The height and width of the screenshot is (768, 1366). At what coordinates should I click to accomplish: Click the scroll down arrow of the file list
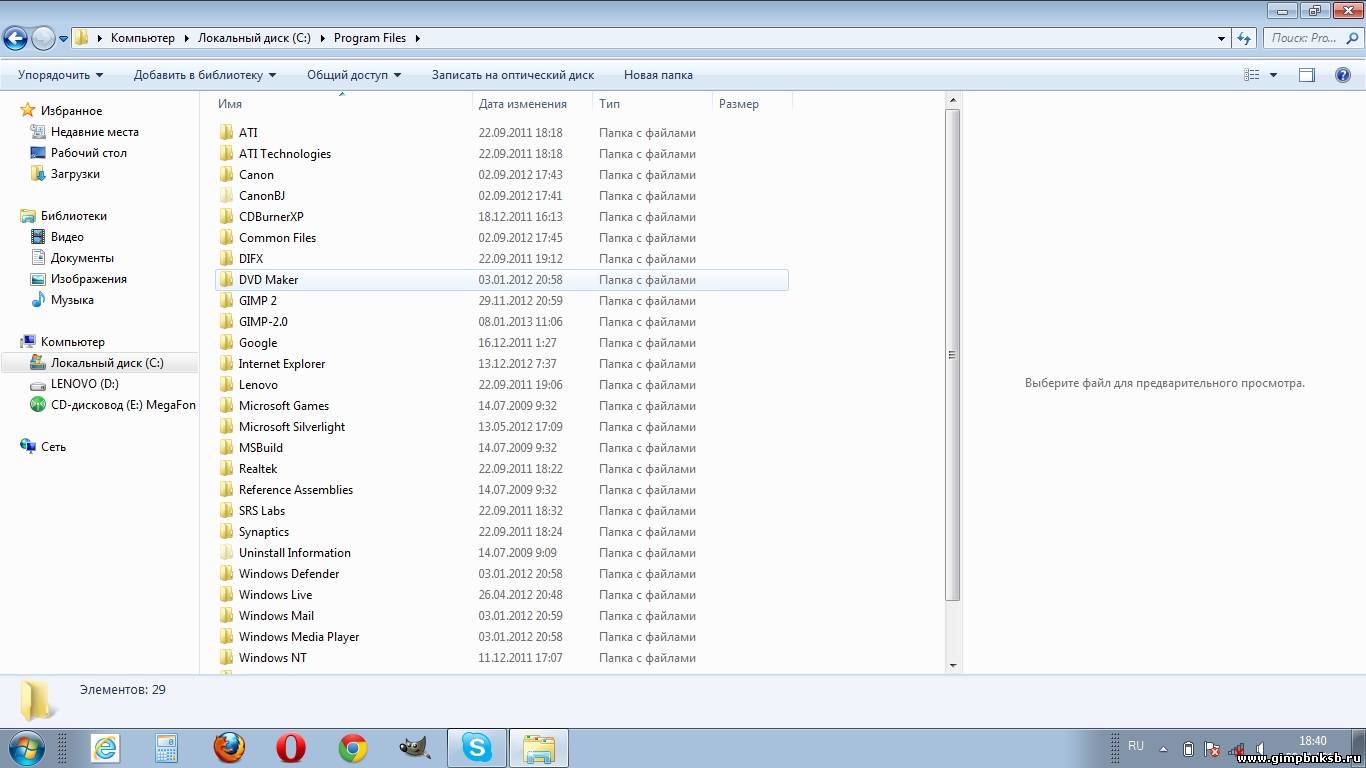tap(952, 665)
